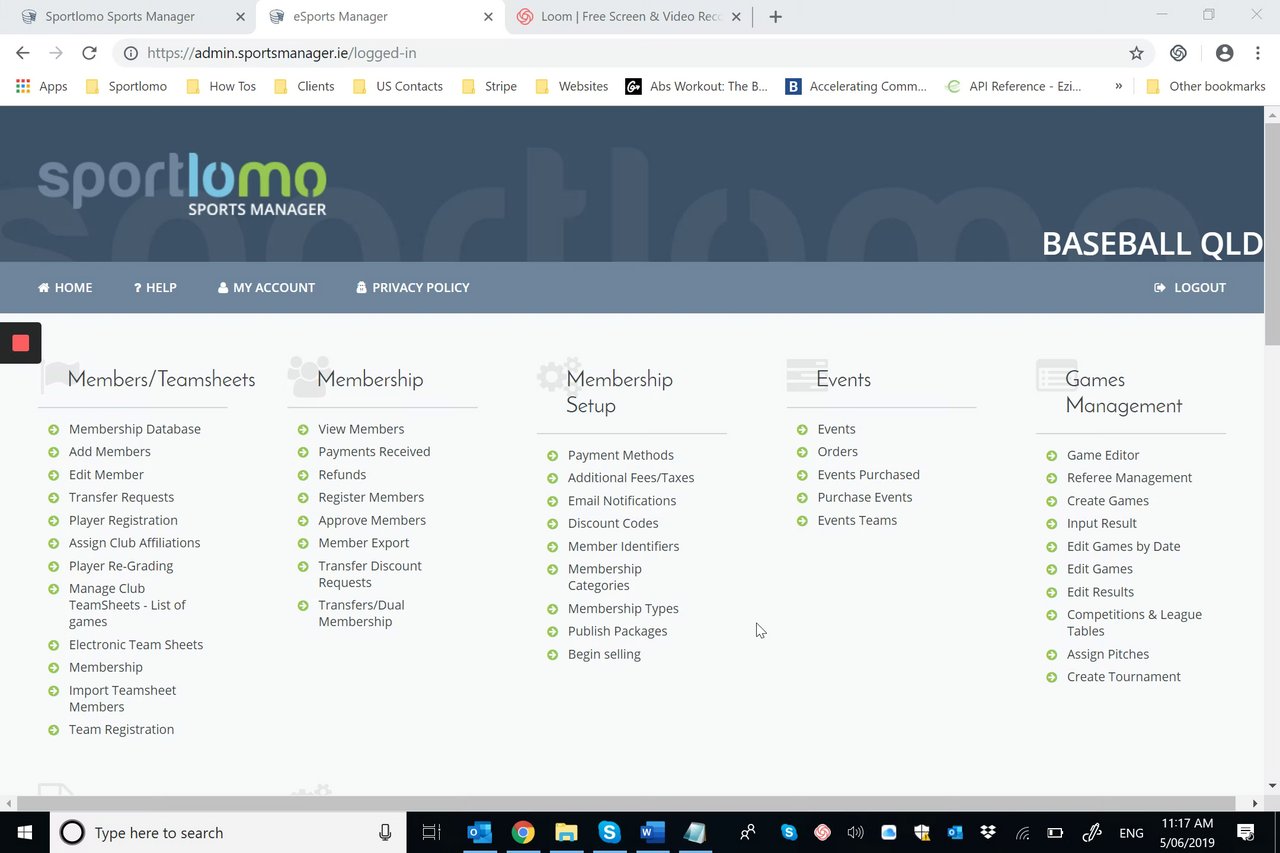
Task: Open MY ACCOUNT in navigation bar
Action: (266, 287)
